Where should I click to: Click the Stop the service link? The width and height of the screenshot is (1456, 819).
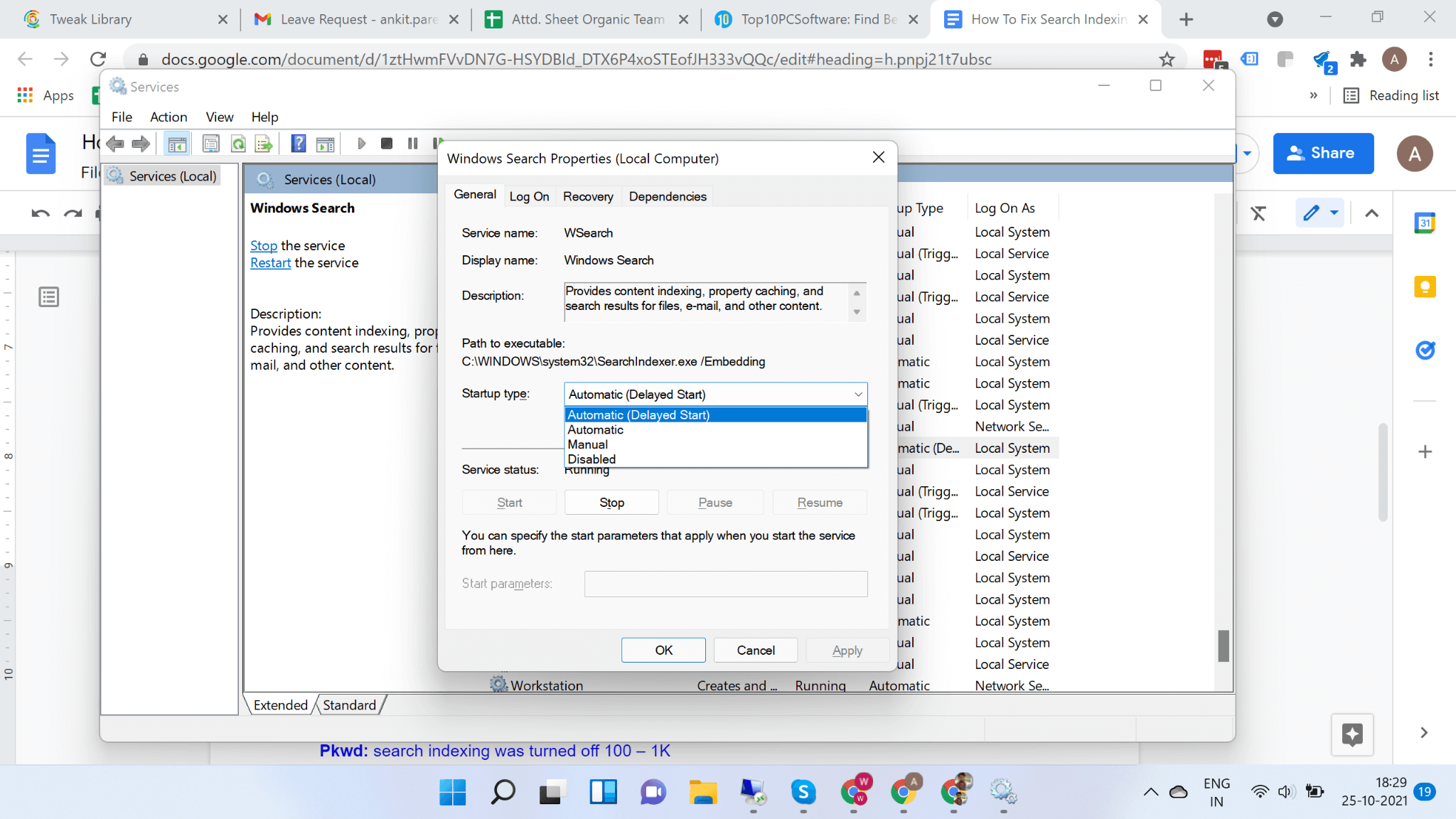pyautogui.click(x=264, y=245)
